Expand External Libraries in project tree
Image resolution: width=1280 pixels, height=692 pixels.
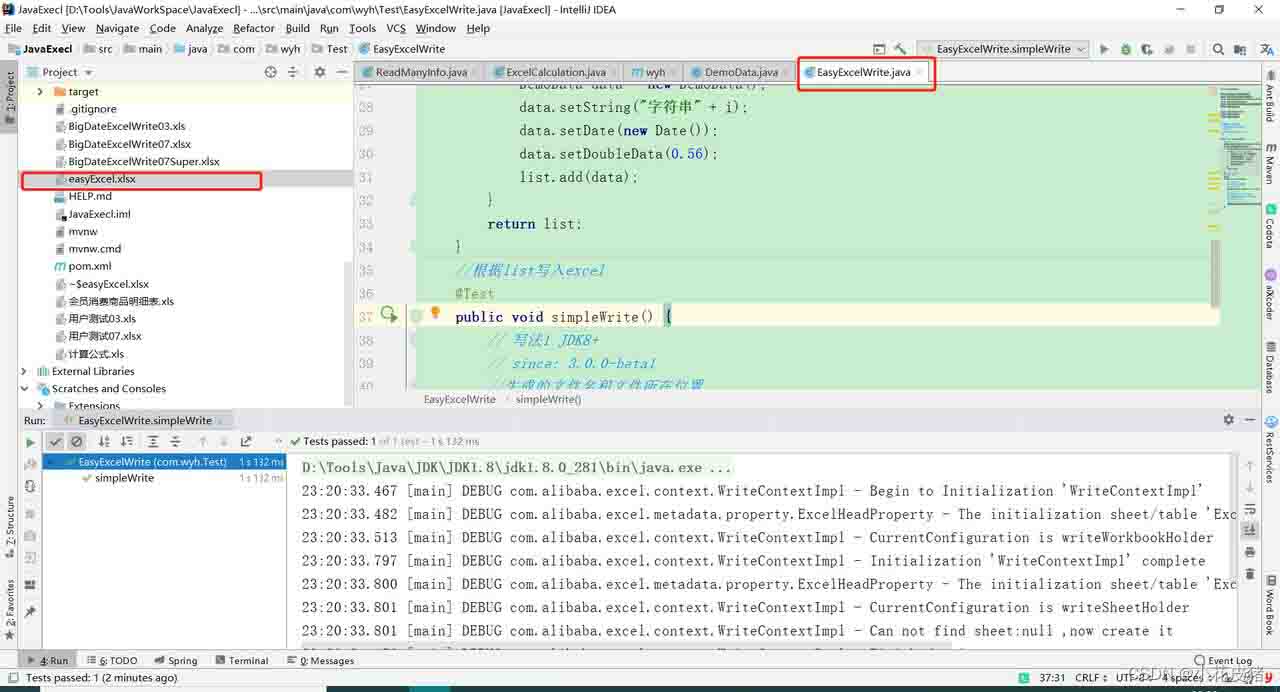25,371
